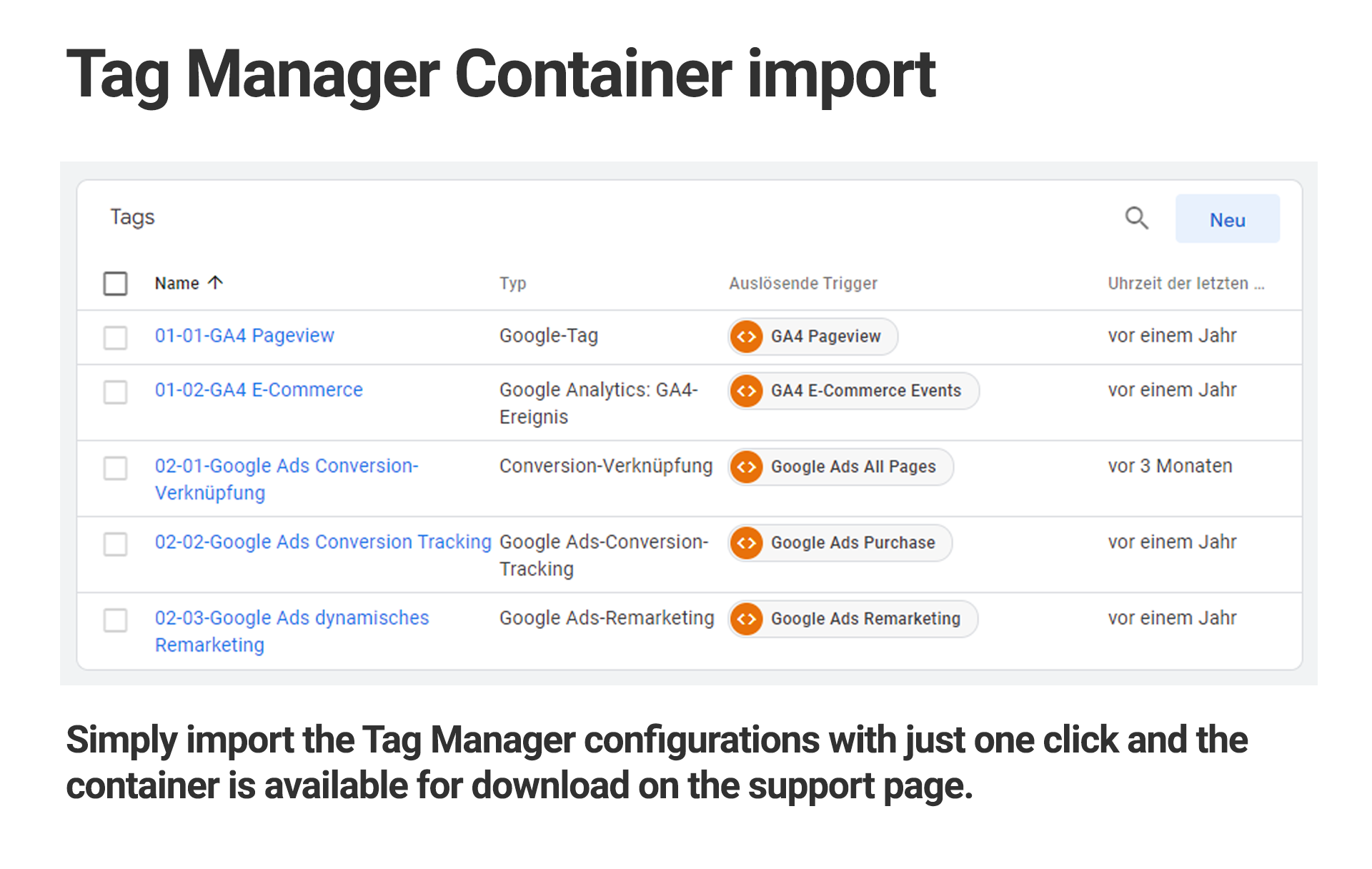
Task: Check the 01-02-GA4 E-Commerce row checkbox
Action: click(x=115, y=392)
